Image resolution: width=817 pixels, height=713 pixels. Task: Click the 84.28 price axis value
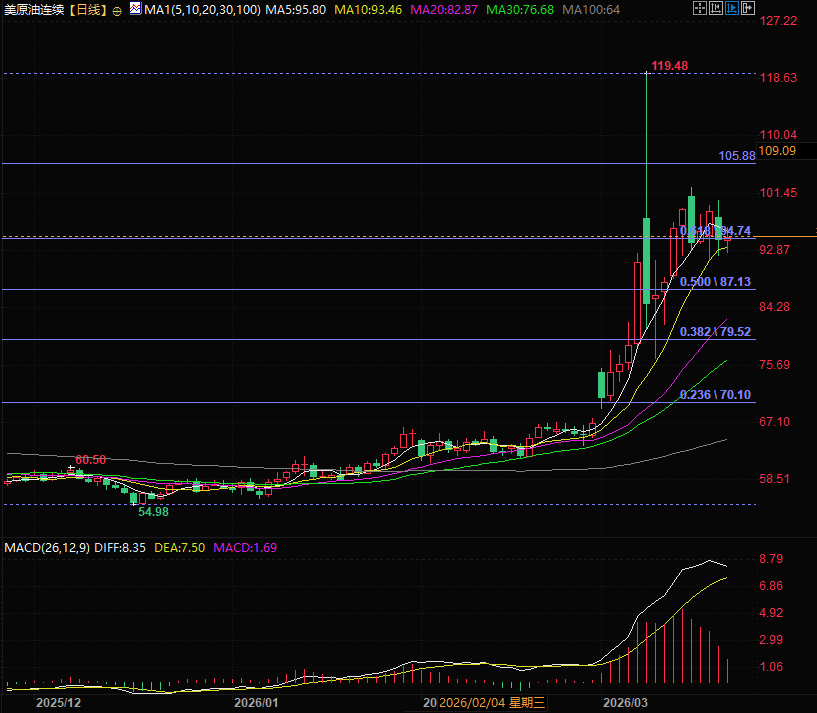point(775,307)
